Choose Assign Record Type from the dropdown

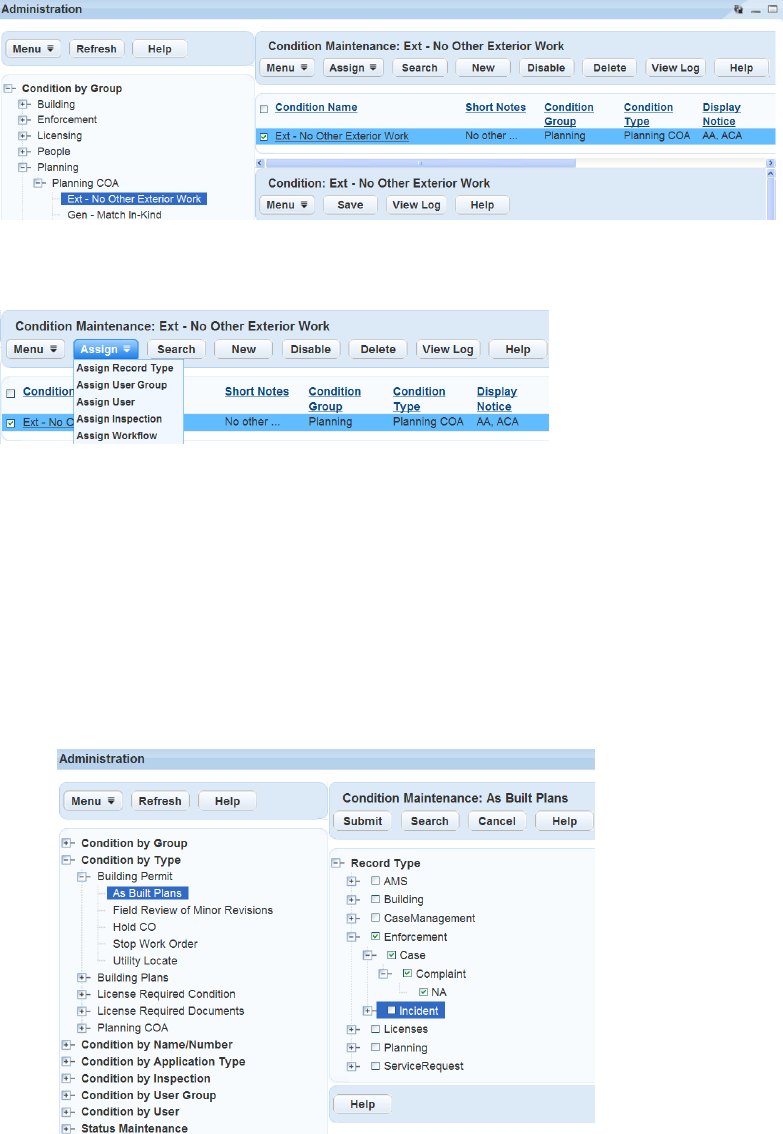pyautogui.click(x=125, y=368)
